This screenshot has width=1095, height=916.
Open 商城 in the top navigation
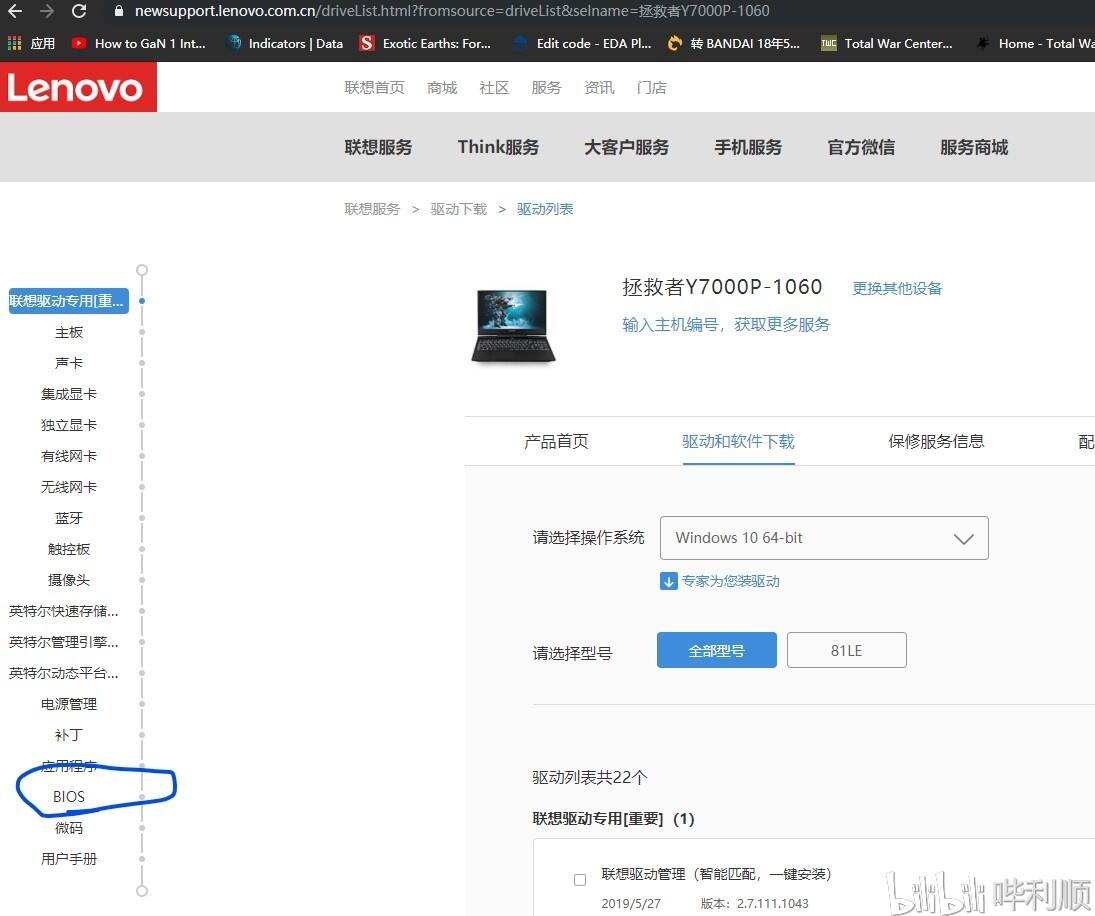[442, 87]
